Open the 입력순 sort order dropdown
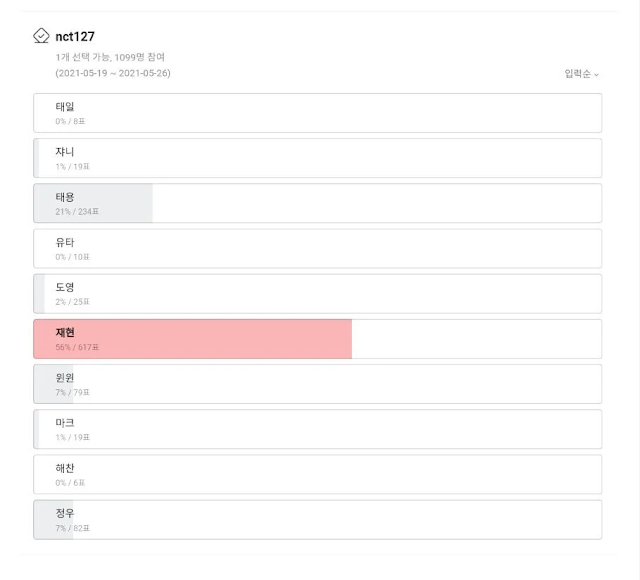 (581, 74)
